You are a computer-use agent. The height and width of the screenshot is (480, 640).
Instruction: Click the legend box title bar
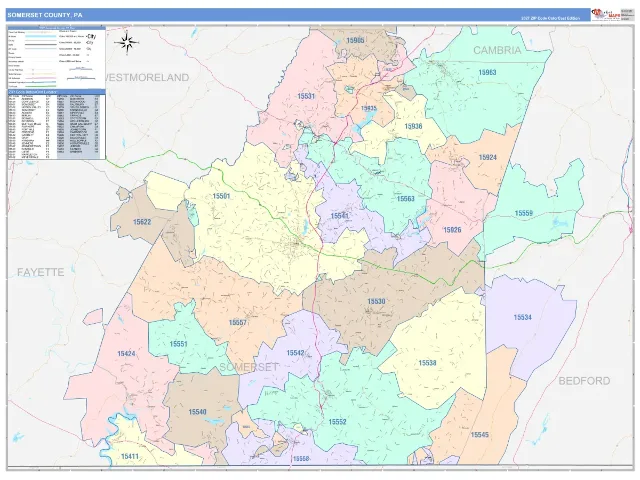pyautogui.click(x=57, y=28)
